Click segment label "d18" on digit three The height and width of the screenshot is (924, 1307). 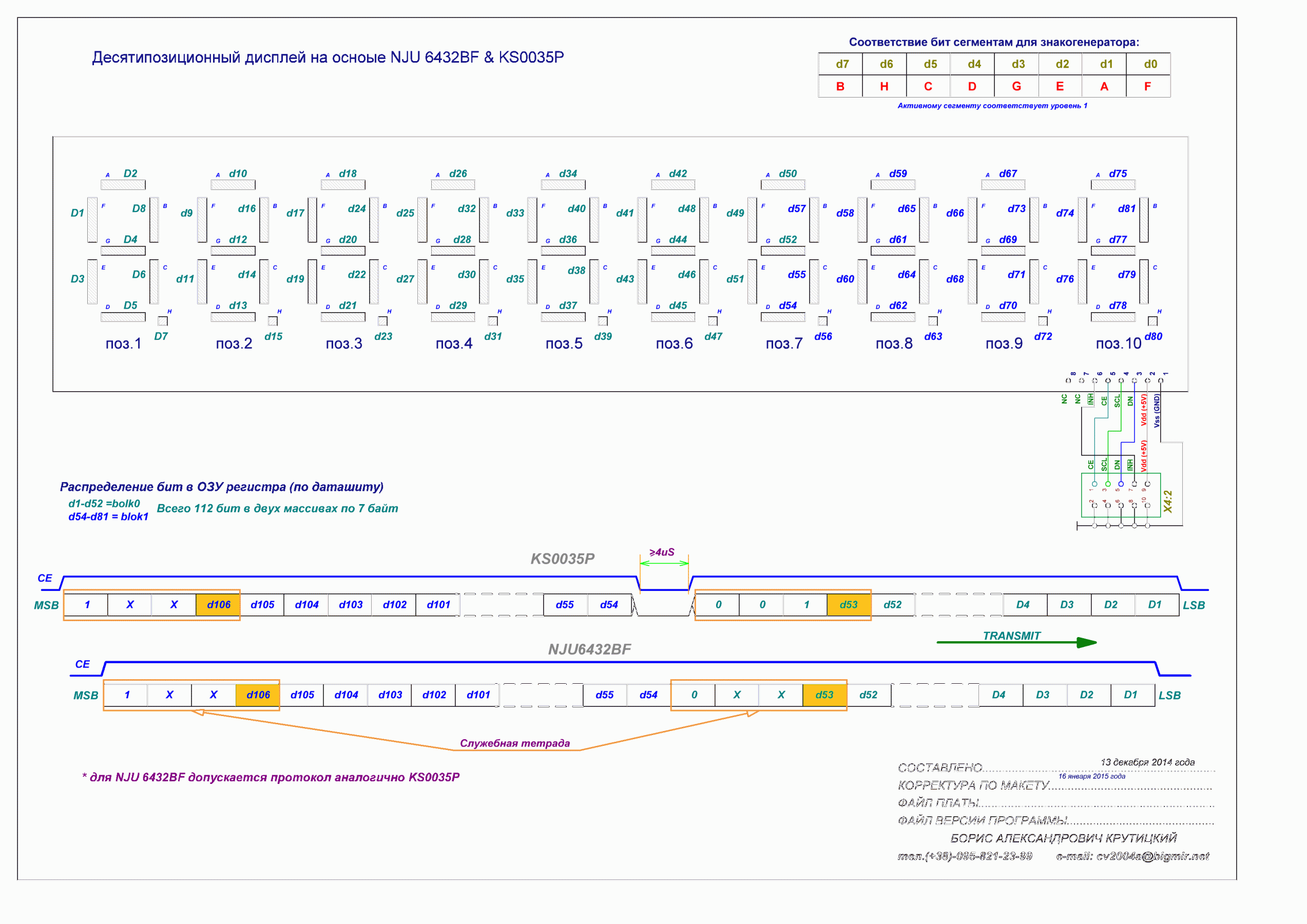pos(348,174)
